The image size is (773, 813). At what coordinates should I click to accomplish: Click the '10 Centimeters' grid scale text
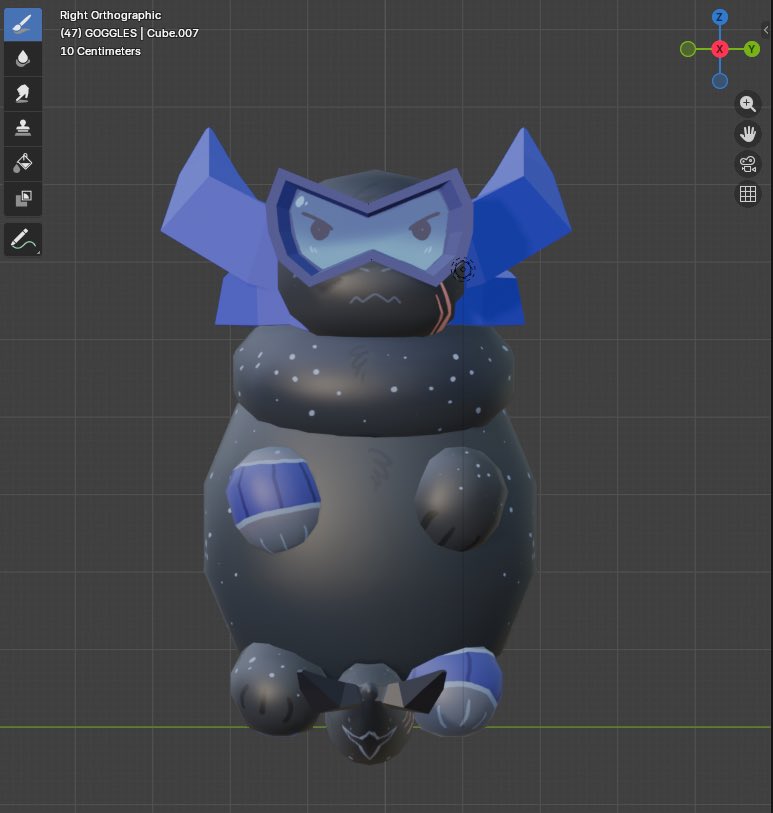pos(101,51)
